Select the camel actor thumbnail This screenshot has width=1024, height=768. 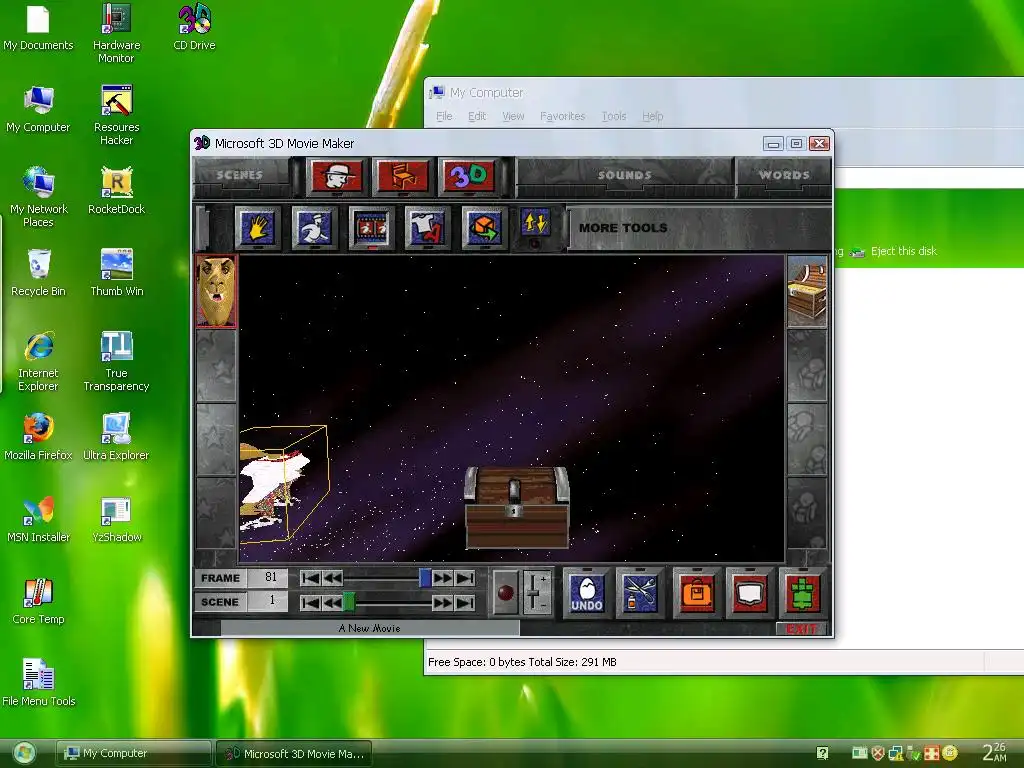(216, 291)
